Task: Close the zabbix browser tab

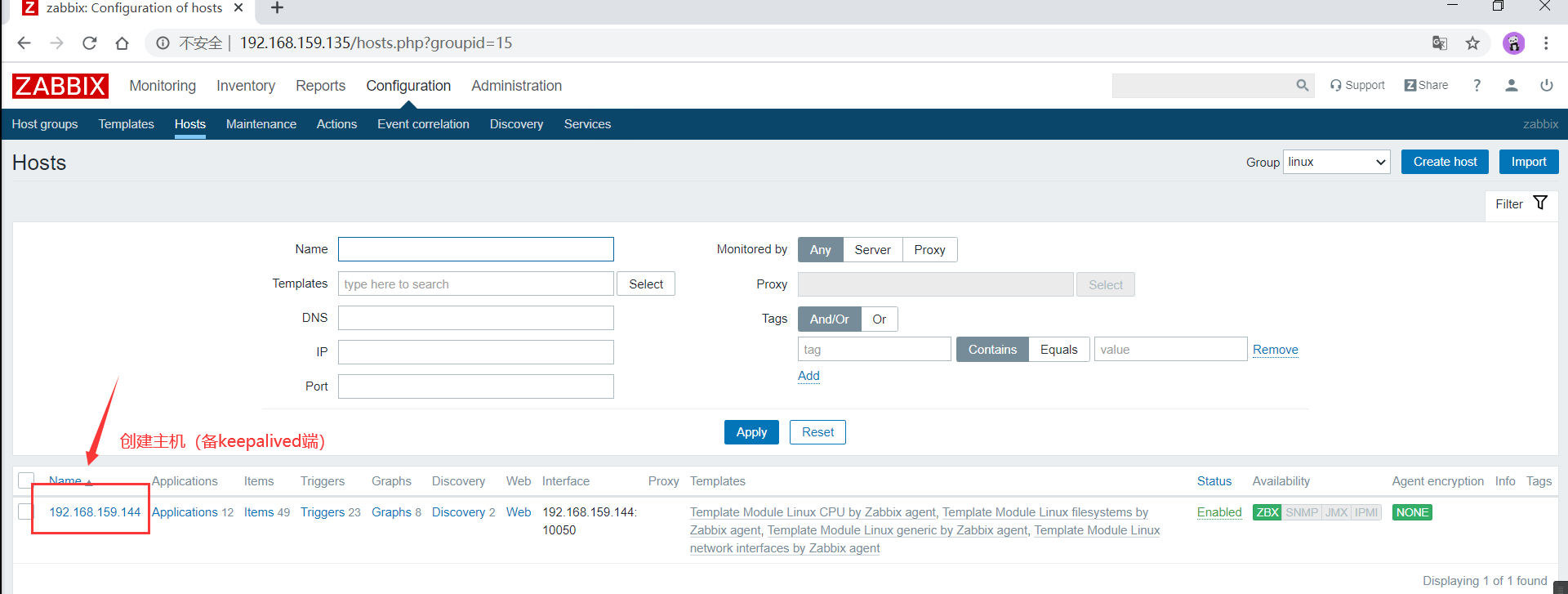Action: (238, 7)
